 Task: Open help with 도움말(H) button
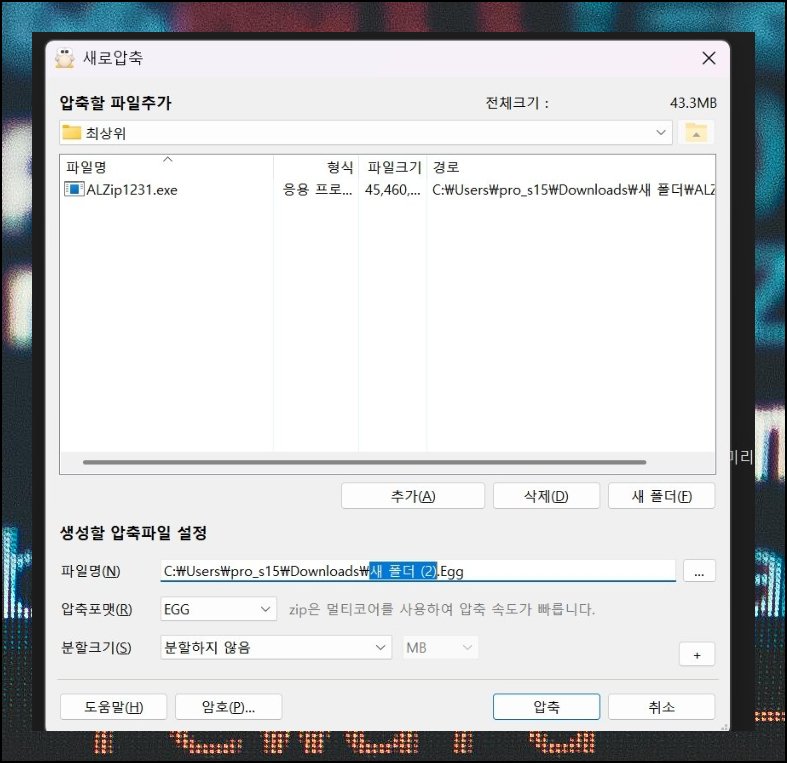coord(113,707)
